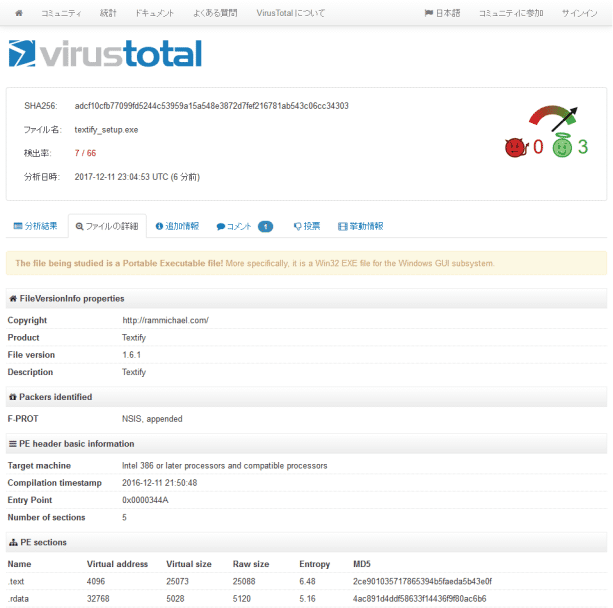Viewport: 613px width, 608px height.
Task: Open よくある質問 in the navigation bar
Action: pos(215,13)
